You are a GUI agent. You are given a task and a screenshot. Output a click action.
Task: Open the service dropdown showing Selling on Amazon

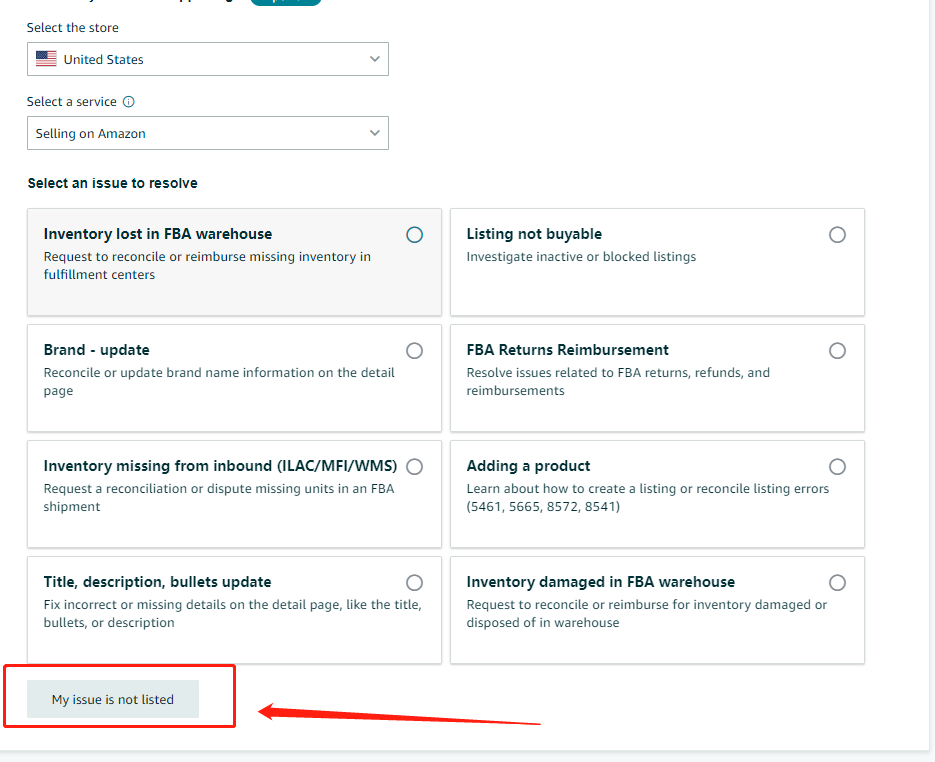(x=208, y=133)
